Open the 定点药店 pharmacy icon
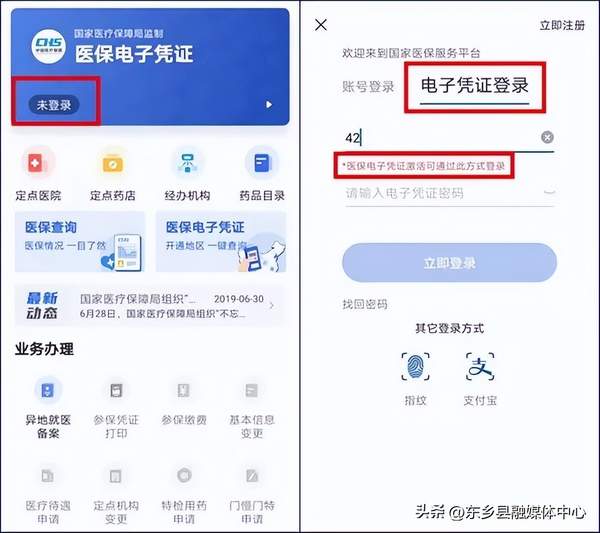Image resolution: width=600 pixels, height=533 pixels. [x=112, y=164]
